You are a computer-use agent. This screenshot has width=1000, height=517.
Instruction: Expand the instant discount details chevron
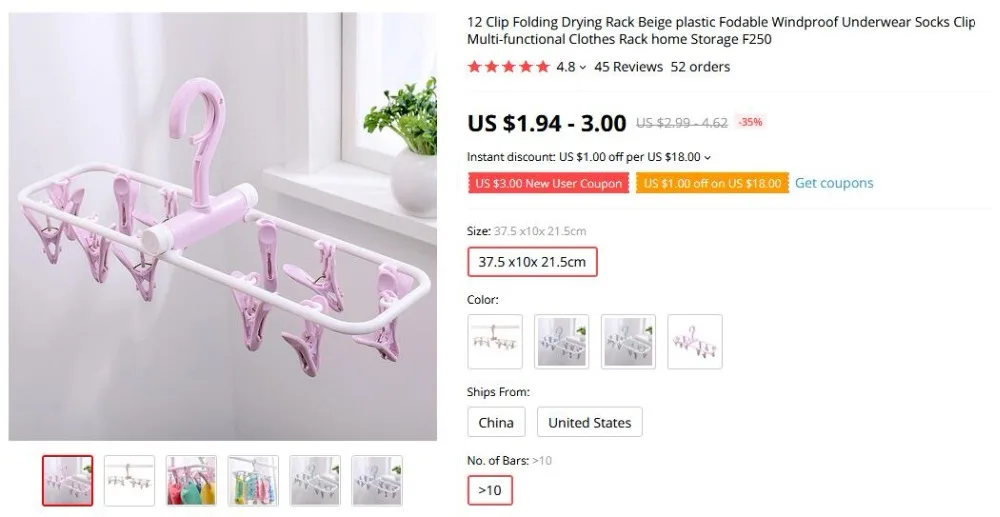(x=707, y=157)
